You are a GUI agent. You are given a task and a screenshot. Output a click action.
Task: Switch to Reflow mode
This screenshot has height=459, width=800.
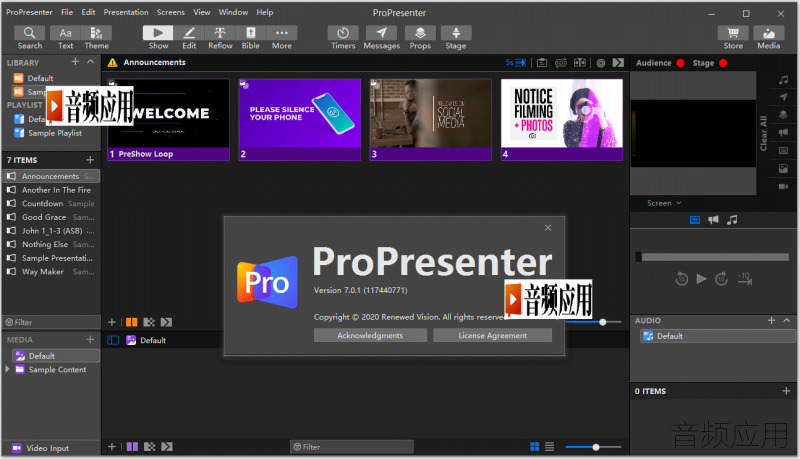220,38
